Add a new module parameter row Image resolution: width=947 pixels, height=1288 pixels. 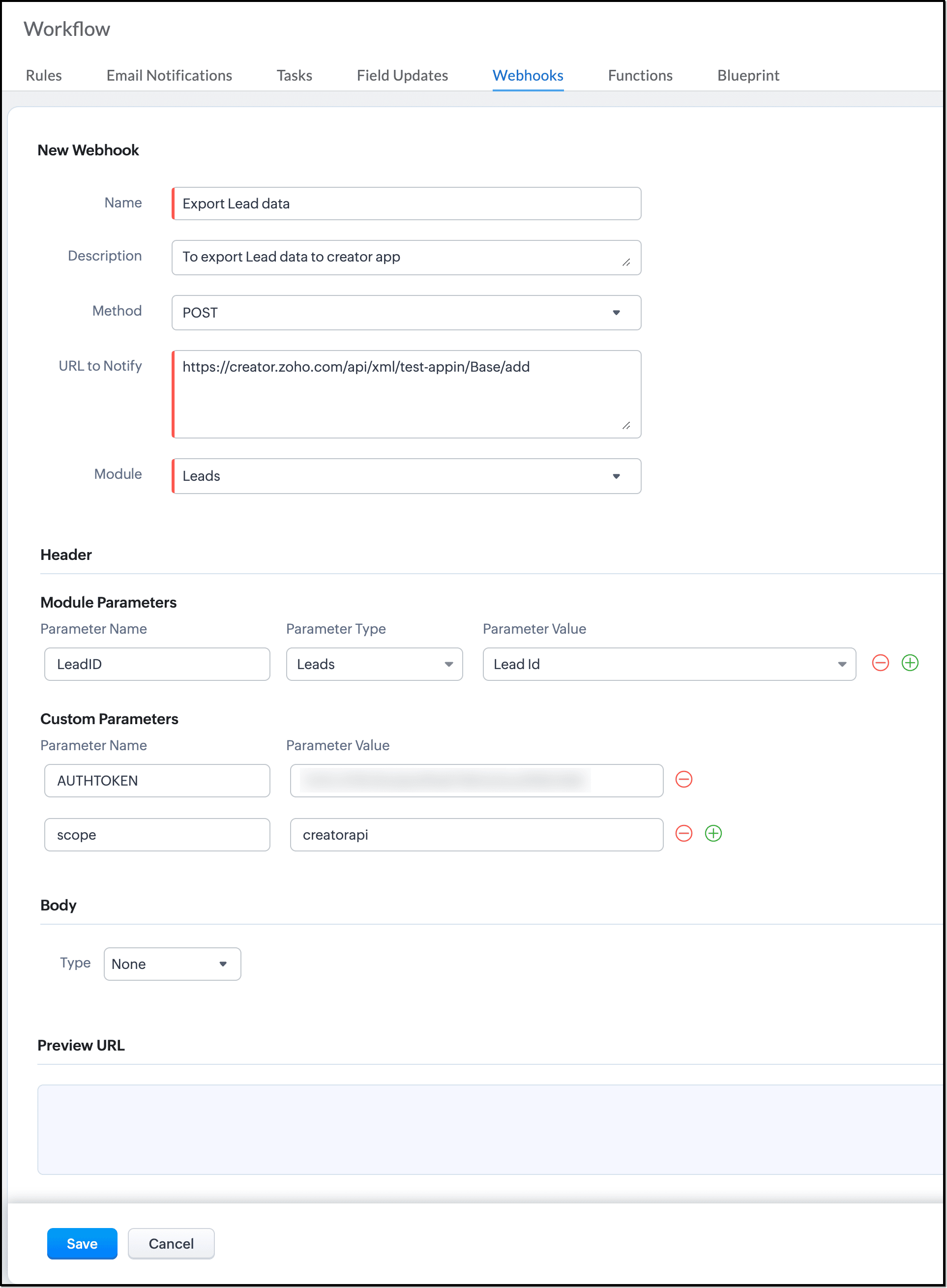tap(910, 663)
